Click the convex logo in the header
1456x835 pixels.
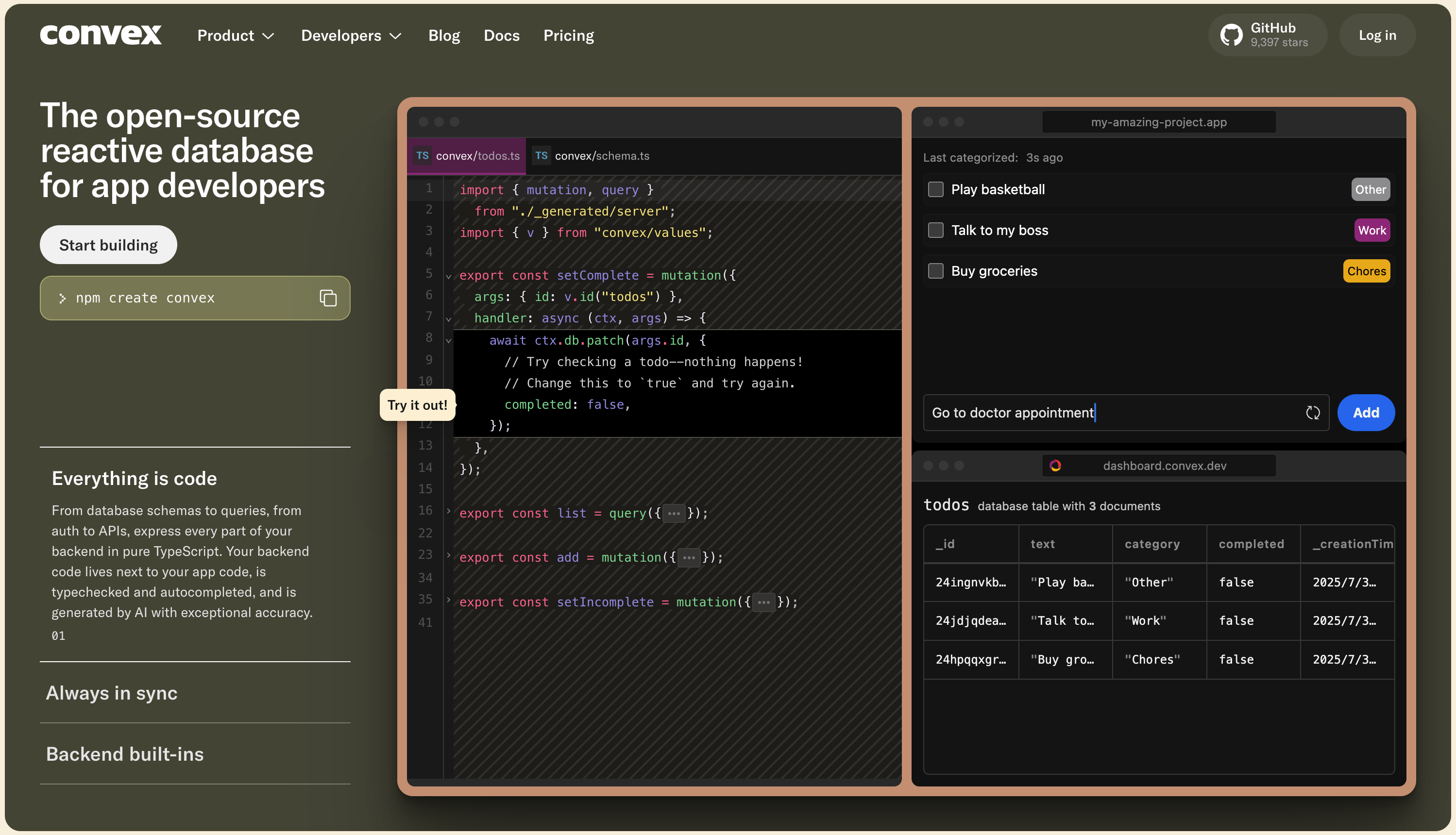pyautogui.click(x=101, y=35)
